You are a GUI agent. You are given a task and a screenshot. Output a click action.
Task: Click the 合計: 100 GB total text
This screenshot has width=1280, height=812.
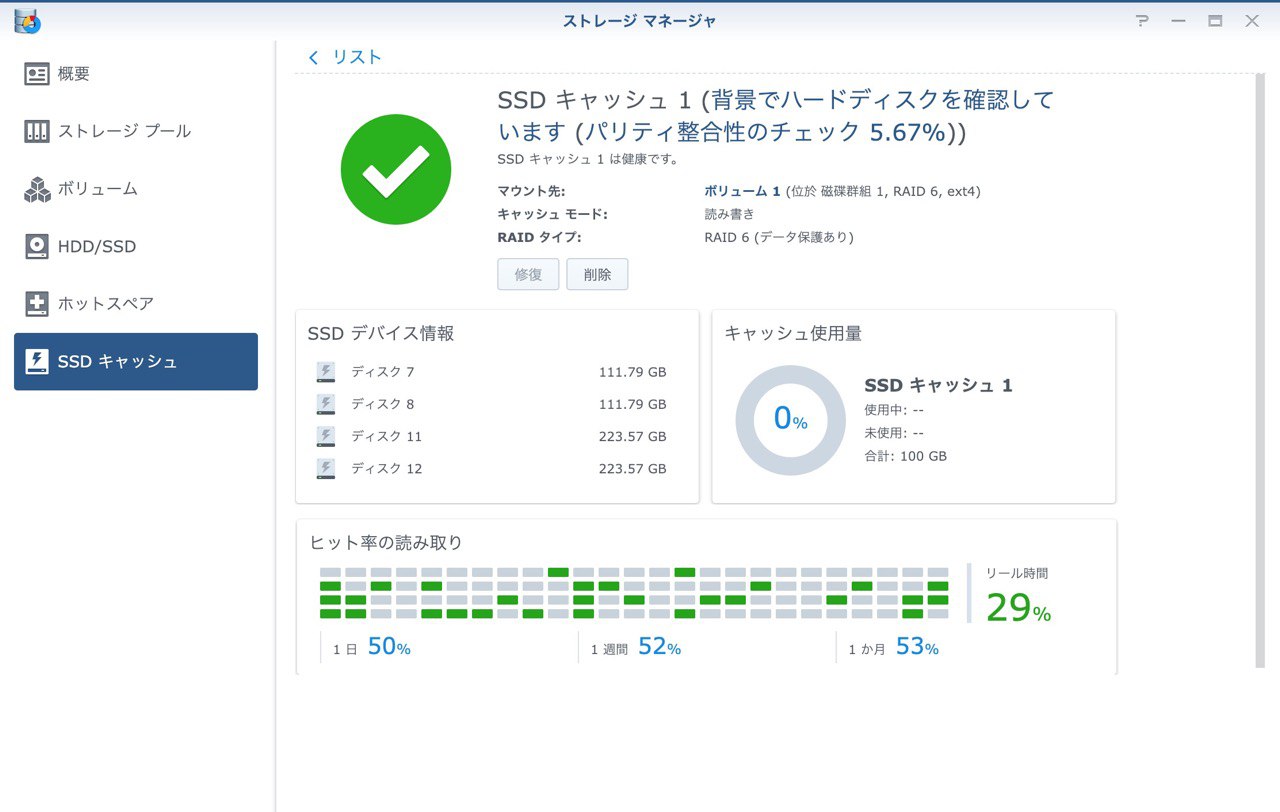coord(905,456)
